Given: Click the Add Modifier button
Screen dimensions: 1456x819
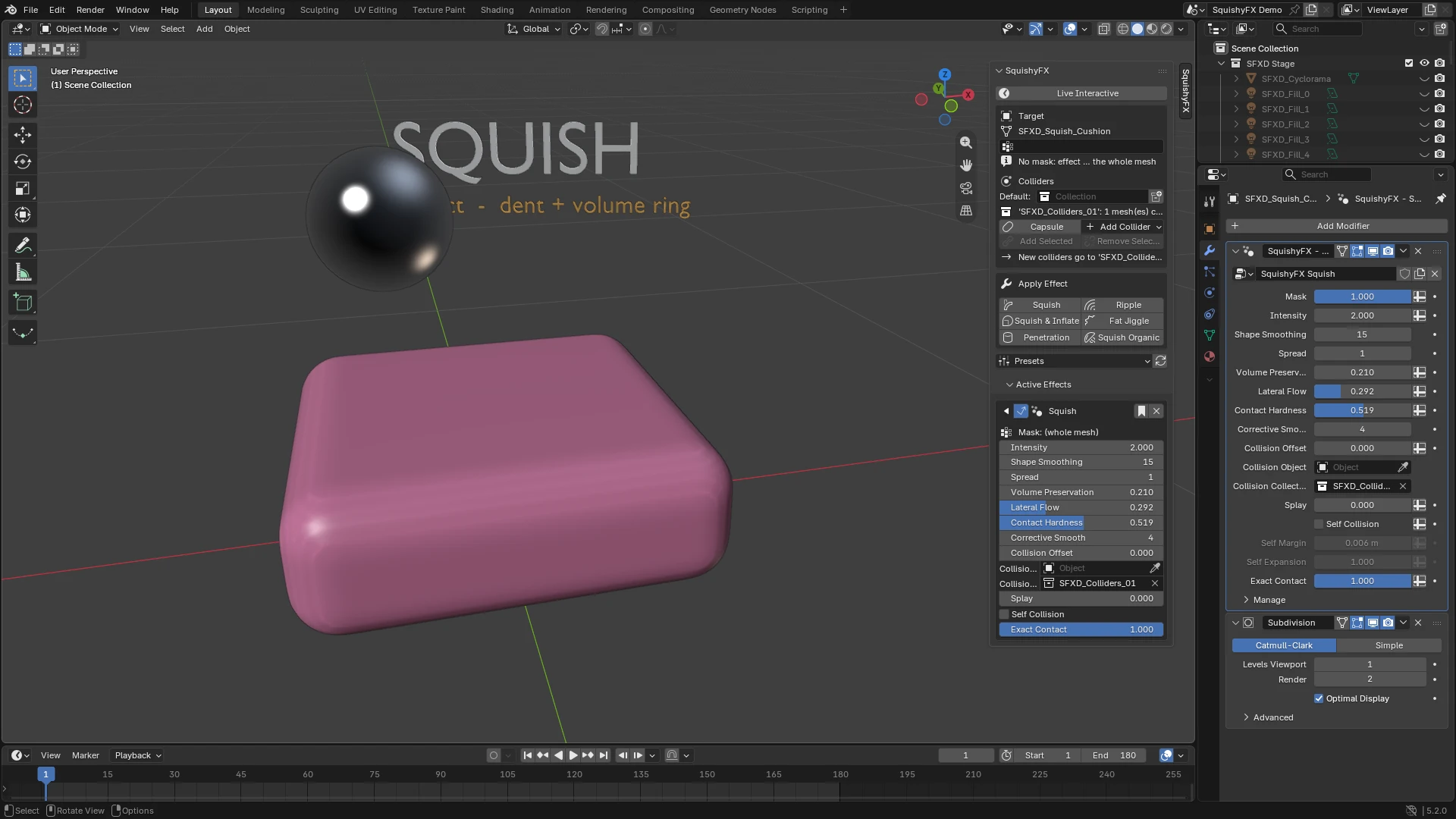Looking at the screenshot, I should click(x=1336, y=226).
